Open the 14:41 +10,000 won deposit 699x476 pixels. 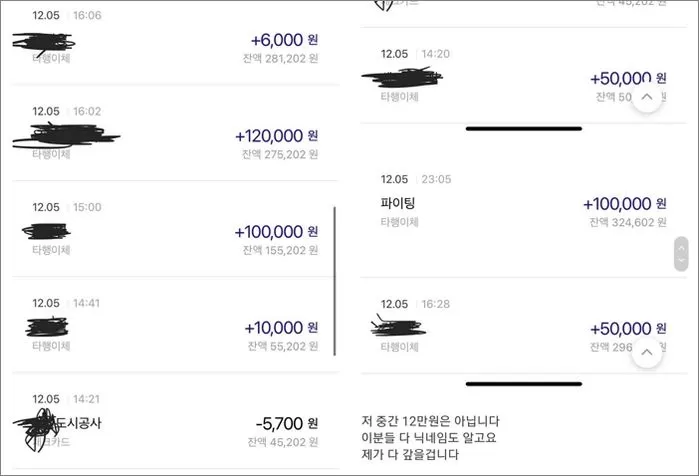point(173,324)
